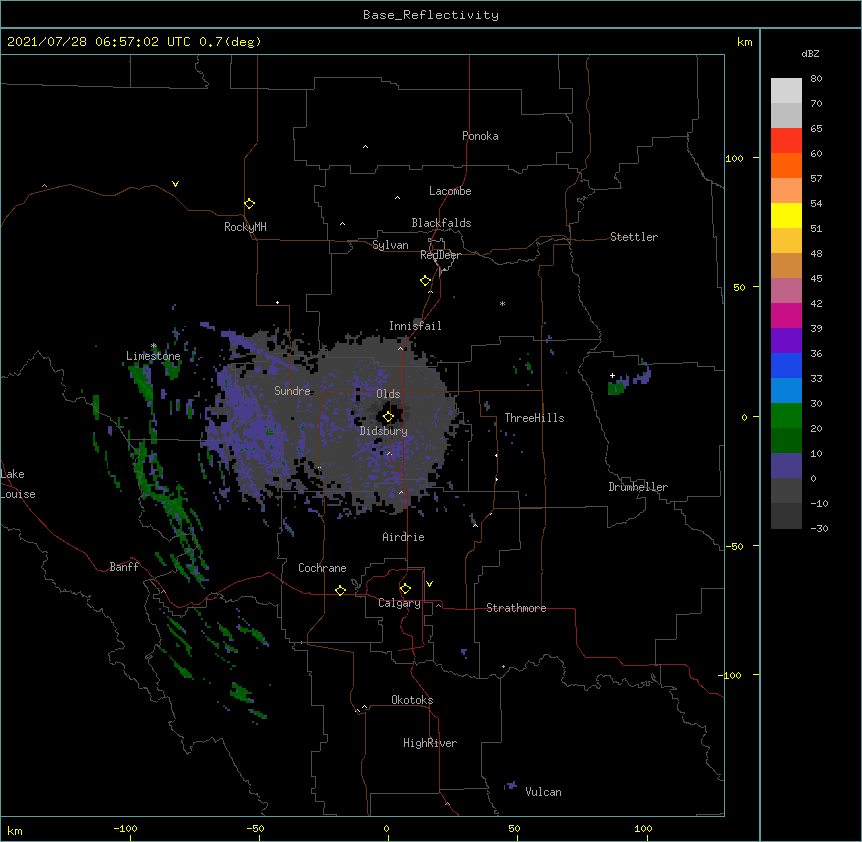Click the -30 value in the dBZ legend
The height and width of the screenshot is (842, 862).
tap(819, 529)
